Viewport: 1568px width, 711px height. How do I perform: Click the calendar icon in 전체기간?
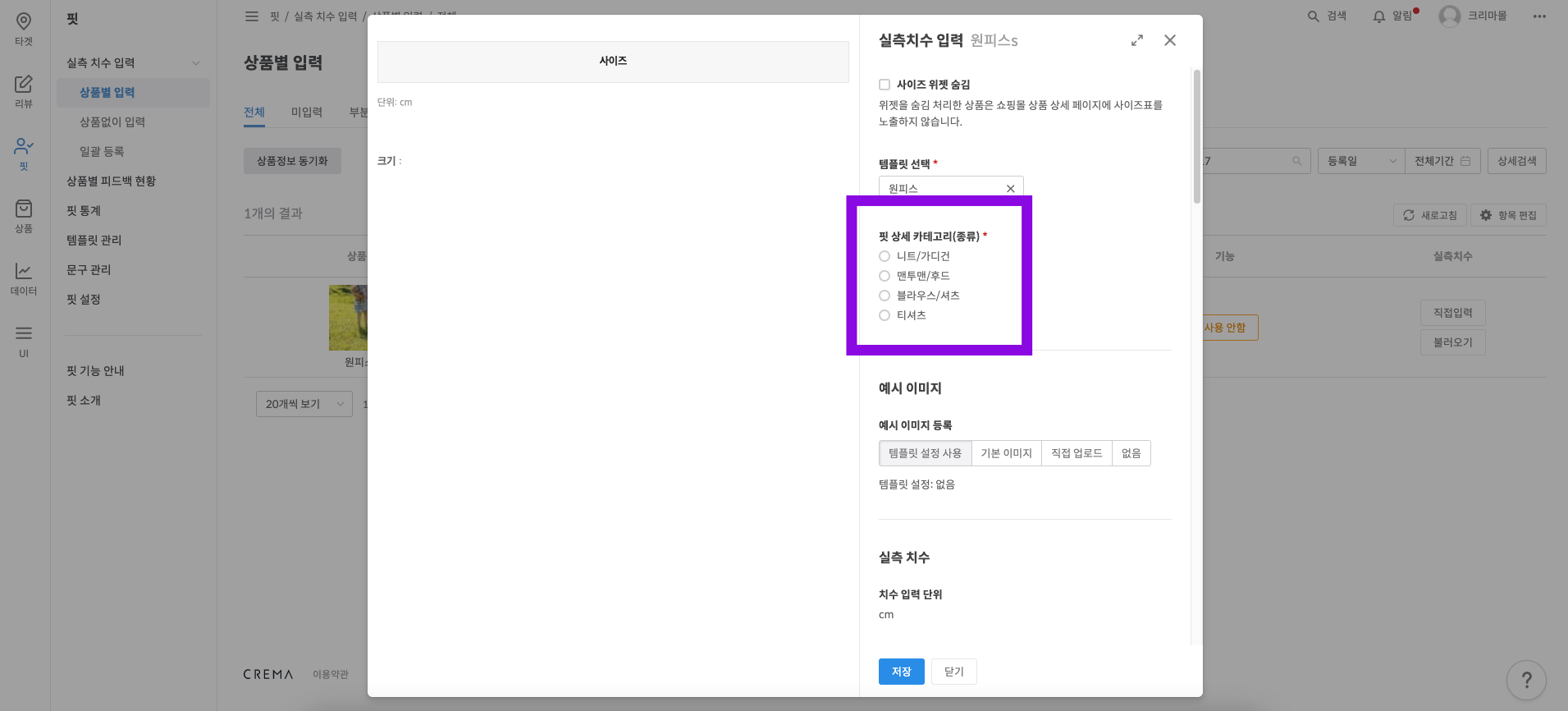pyautogui.click(x=1465, y=161)
